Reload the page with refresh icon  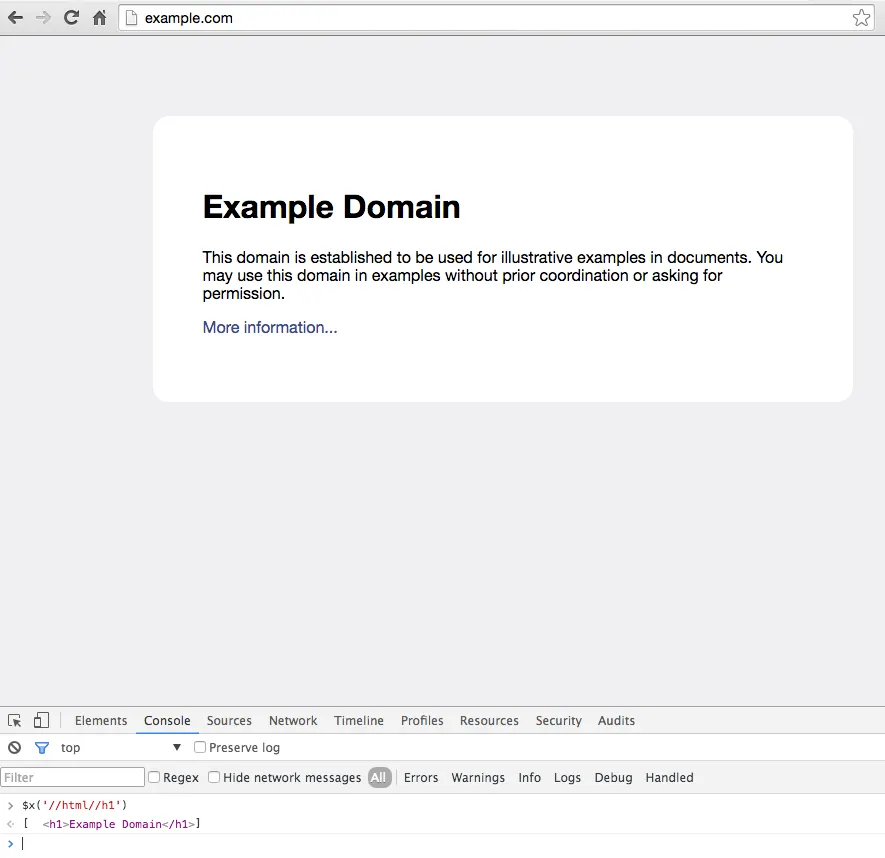[x=71, y=17]
